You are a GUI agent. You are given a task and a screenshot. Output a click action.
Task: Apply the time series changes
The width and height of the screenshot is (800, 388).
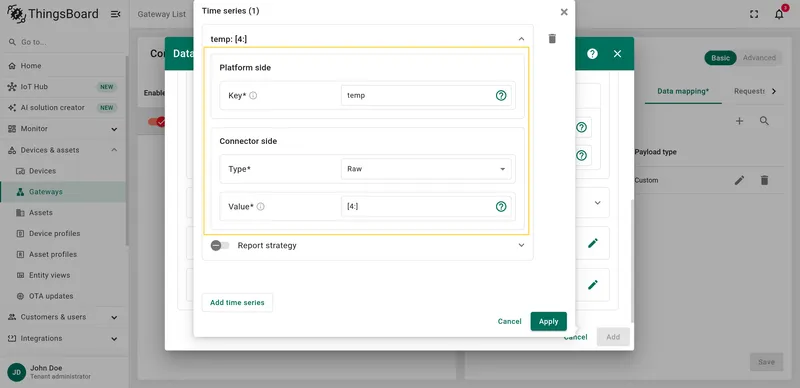548,321
